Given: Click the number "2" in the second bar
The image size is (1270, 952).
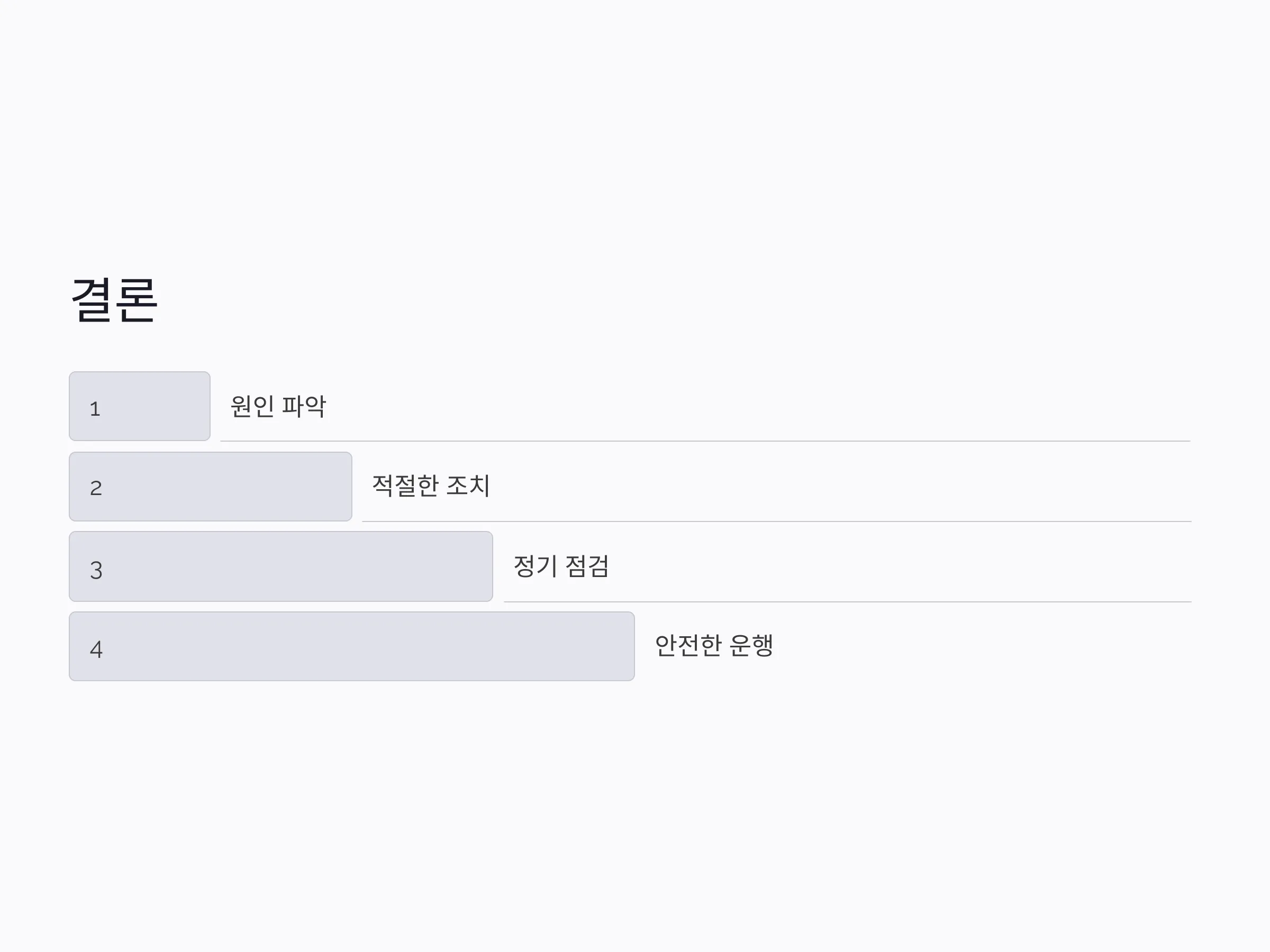Looking at the screenshot, I should point(96,488).
